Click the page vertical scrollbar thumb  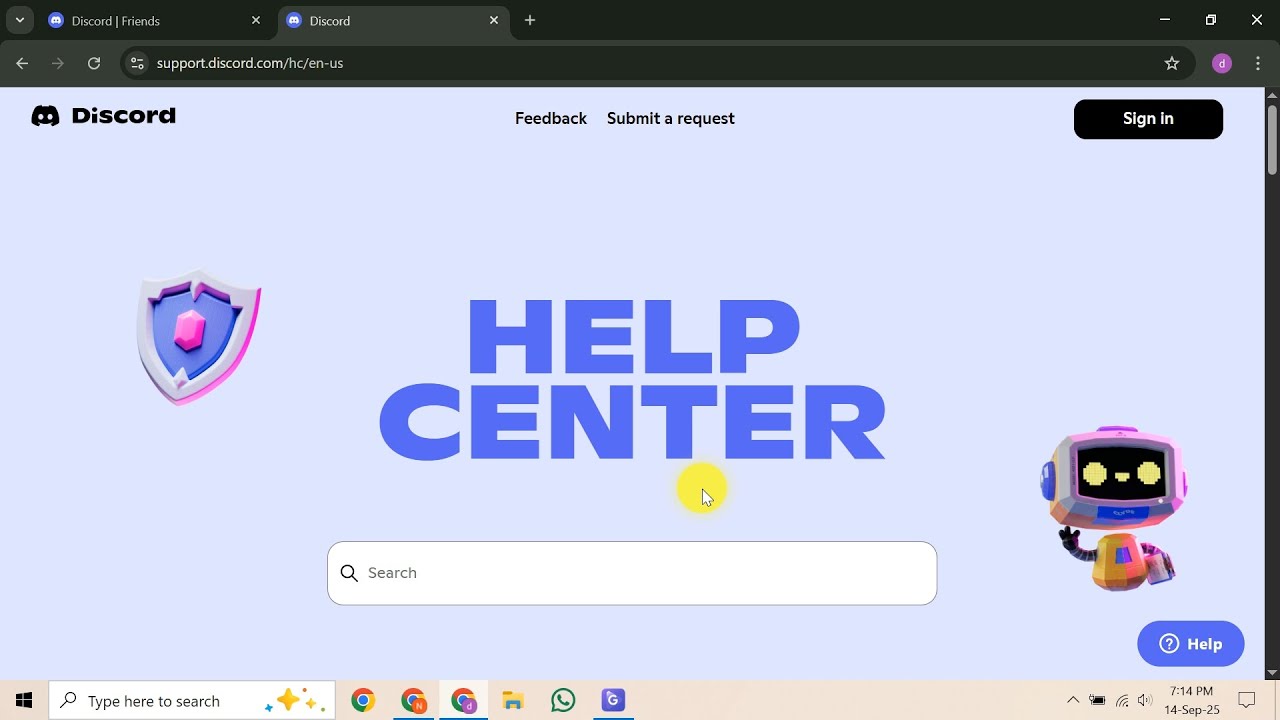(x=1272, y=139)
